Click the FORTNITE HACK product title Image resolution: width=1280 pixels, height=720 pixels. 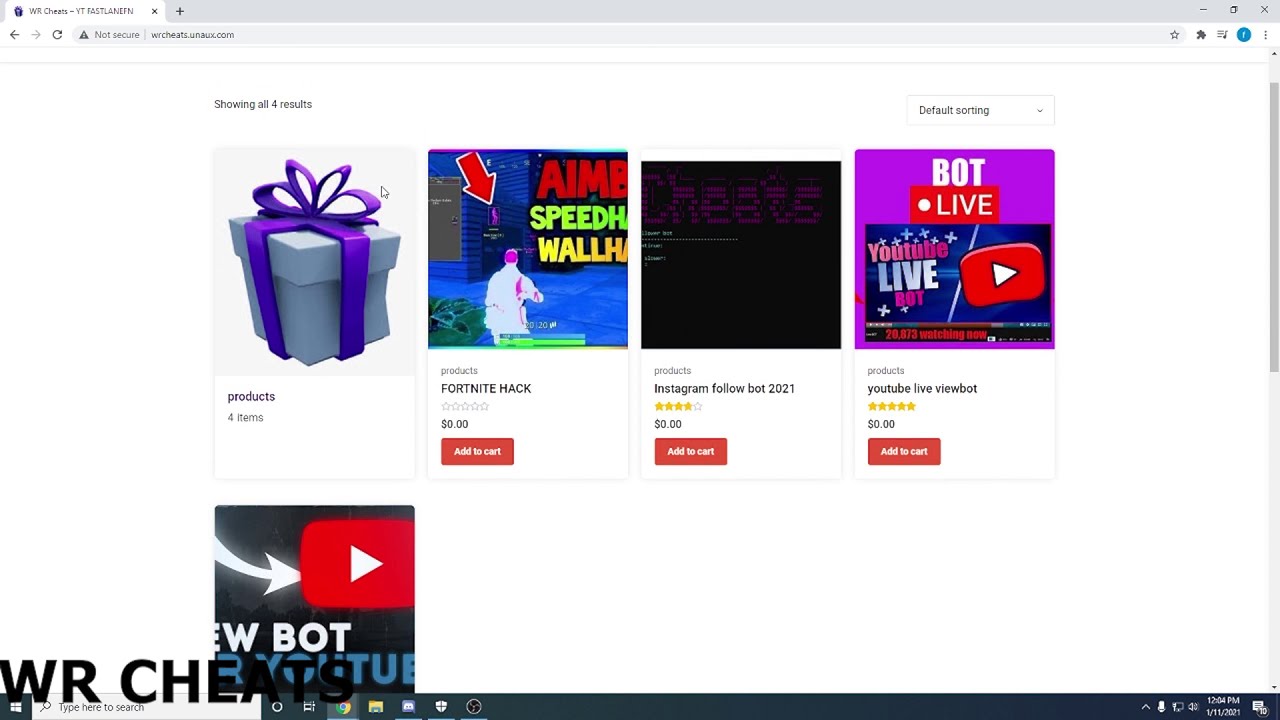point(486,388)
